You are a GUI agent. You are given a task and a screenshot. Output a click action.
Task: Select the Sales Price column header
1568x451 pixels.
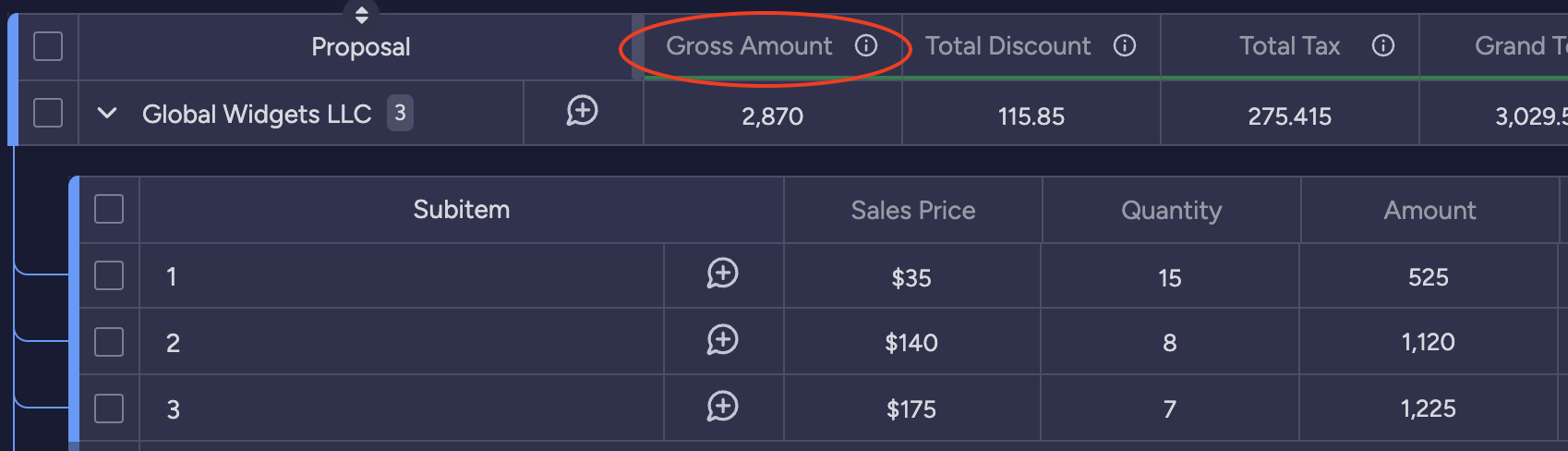913,210
